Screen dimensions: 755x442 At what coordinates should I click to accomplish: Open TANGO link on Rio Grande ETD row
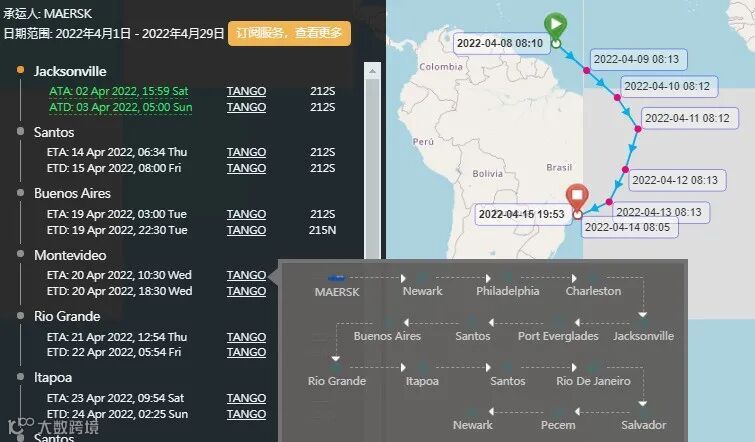click(246, 352)
